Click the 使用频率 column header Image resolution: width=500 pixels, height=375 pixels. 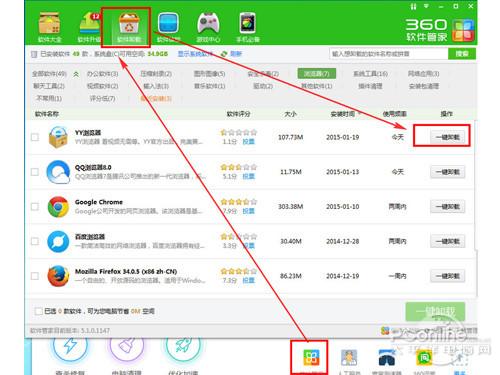pos(394,114)
